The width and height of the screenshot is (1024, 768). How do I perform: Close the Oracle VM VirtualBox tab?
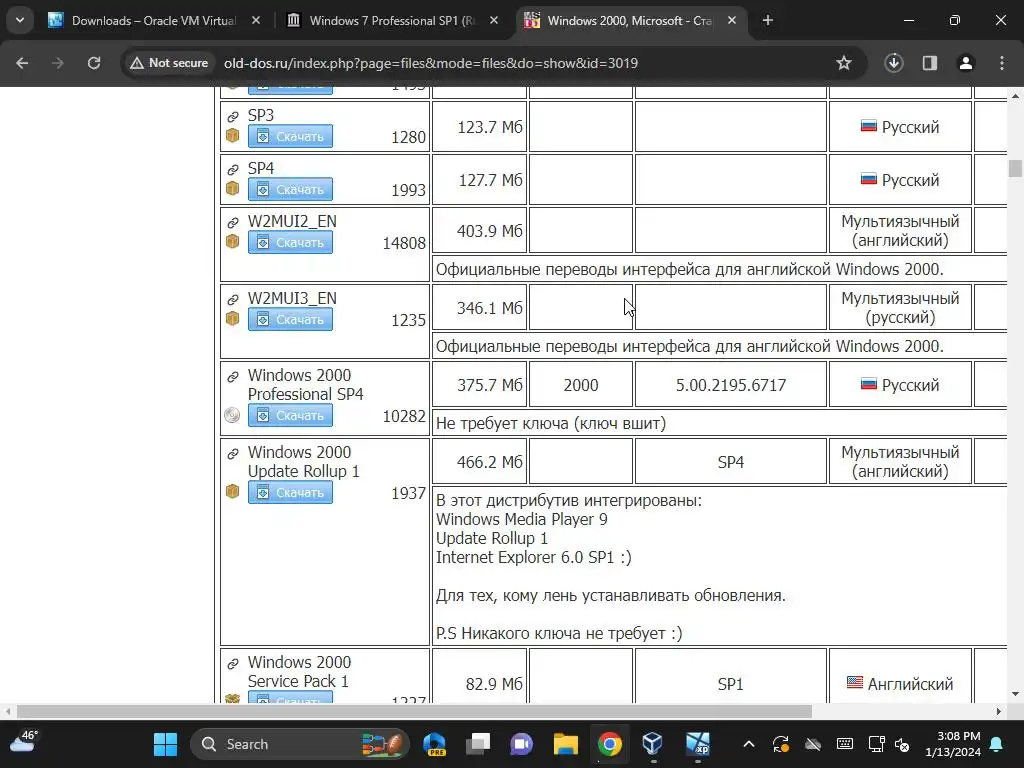pyautogui.click(x=256, y=20)
